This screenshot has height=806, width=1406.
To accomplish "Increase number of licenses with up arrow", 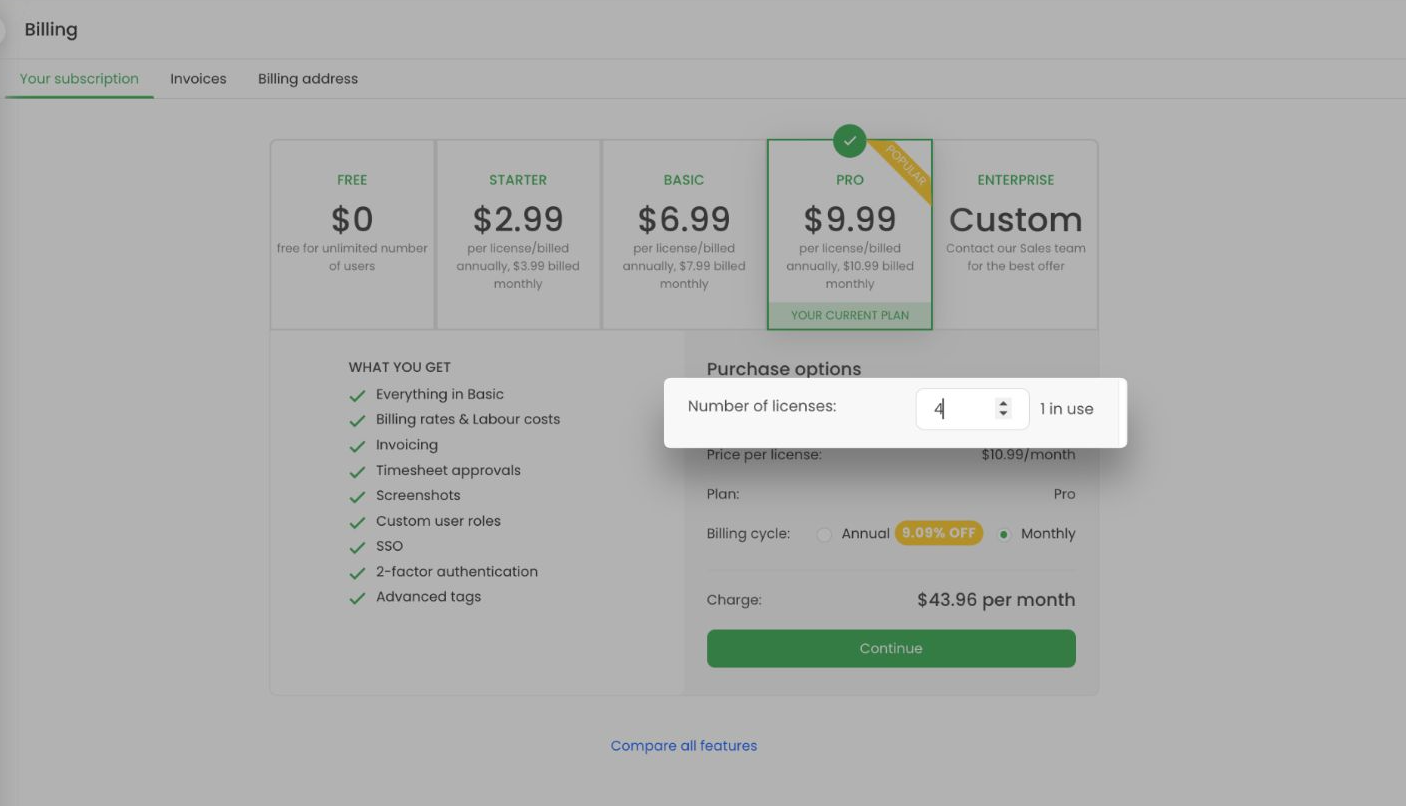I will pos(1003,403).
